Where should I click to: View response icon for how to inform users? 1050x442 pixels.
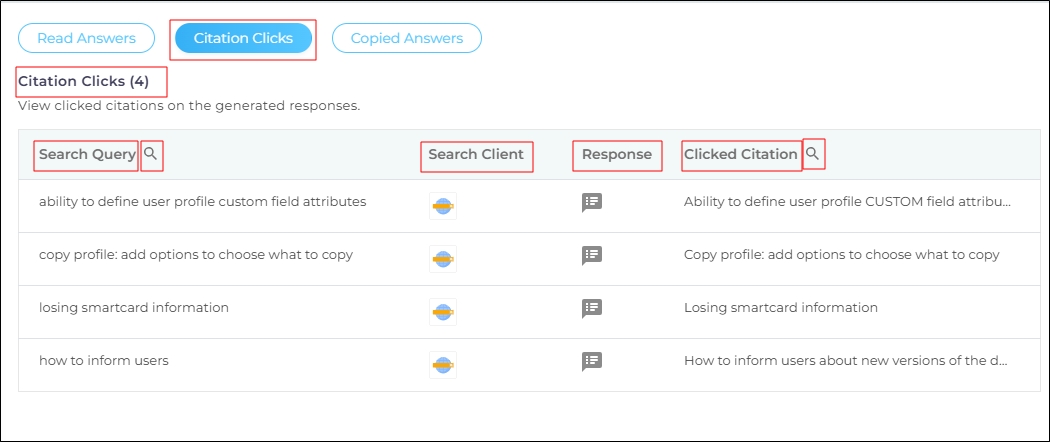point(592,361)
